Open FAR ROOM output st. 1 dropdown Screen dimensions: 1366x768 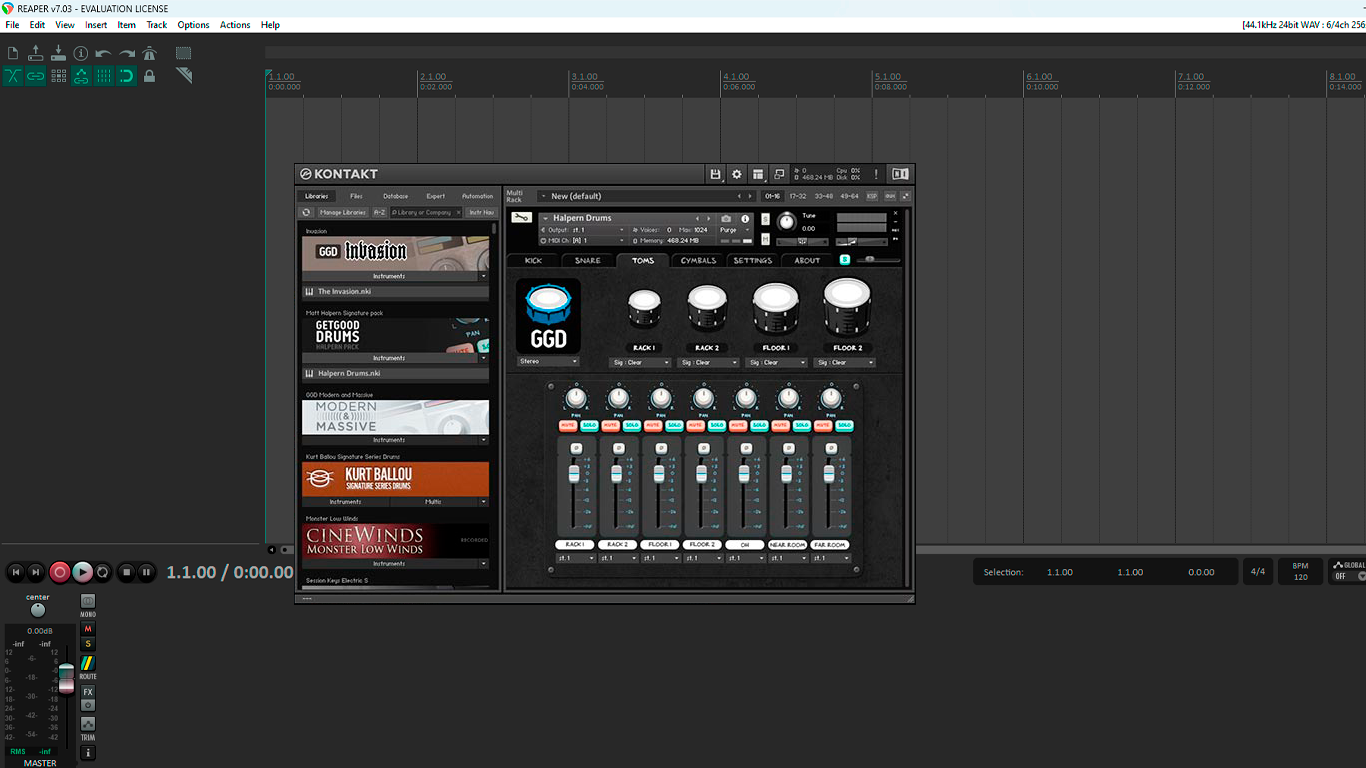tap(830, 558)
